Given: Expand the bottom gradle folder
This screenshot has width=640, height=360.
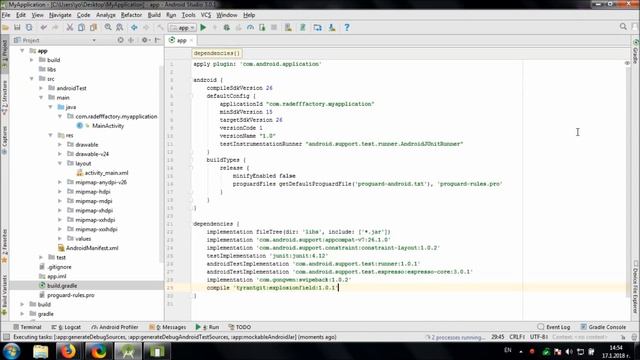Looking at the screenshot, I should pos(22,314).
